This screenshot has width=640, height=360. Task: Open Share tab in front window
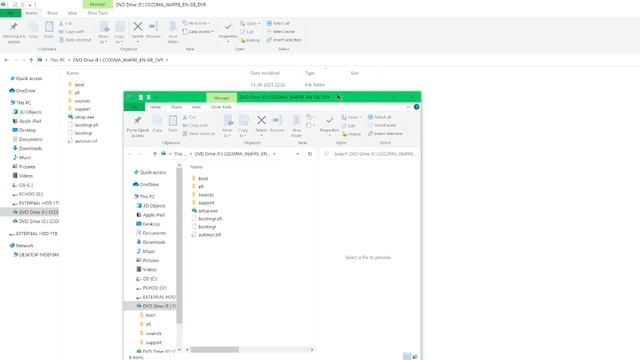[176, 107]
